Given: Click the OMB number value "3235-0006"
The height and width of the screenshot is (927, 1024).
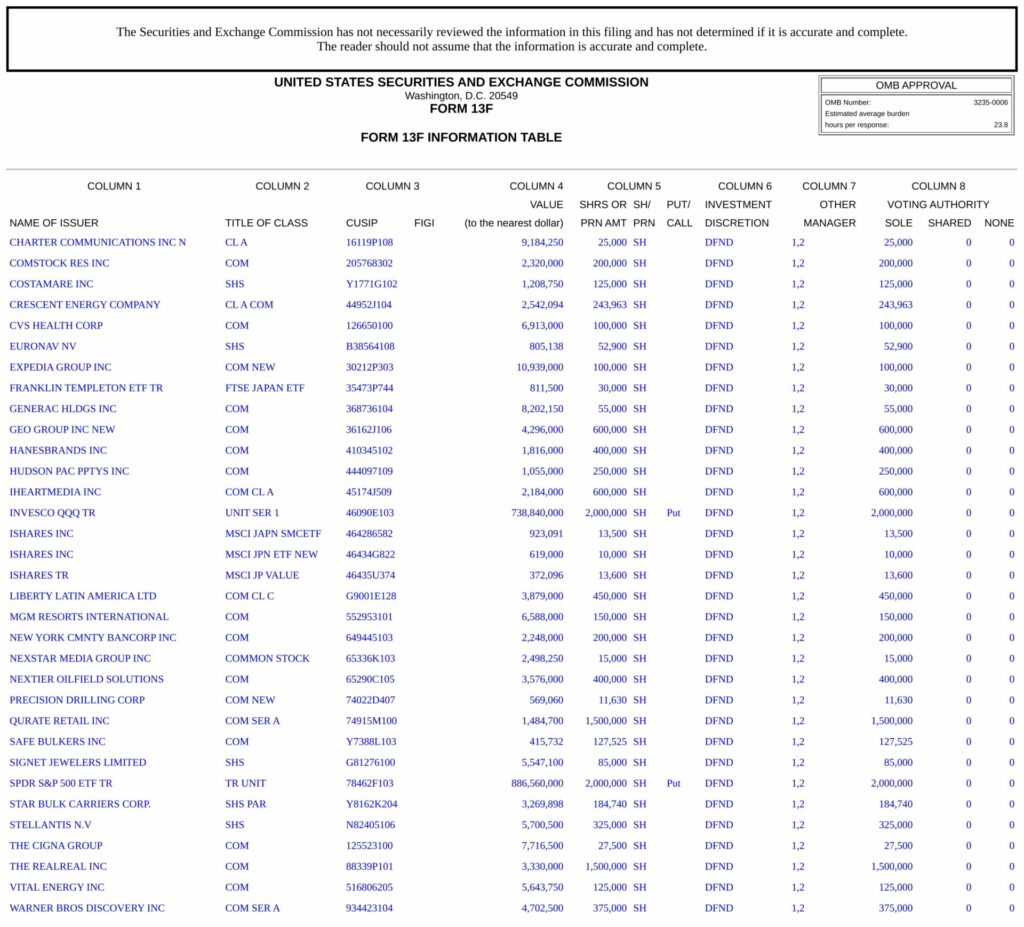Looking at the screenshot, I should tap(990, 103).
